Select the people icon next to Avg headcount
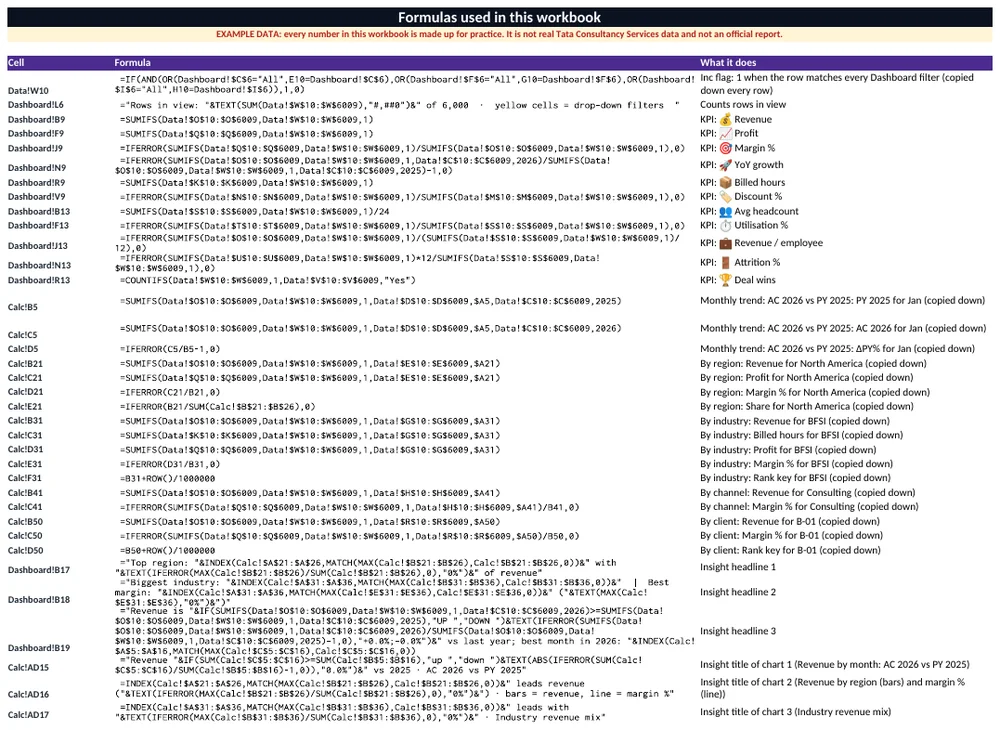Viewport: 1000px width, 730px height. (x=725, y=211)
